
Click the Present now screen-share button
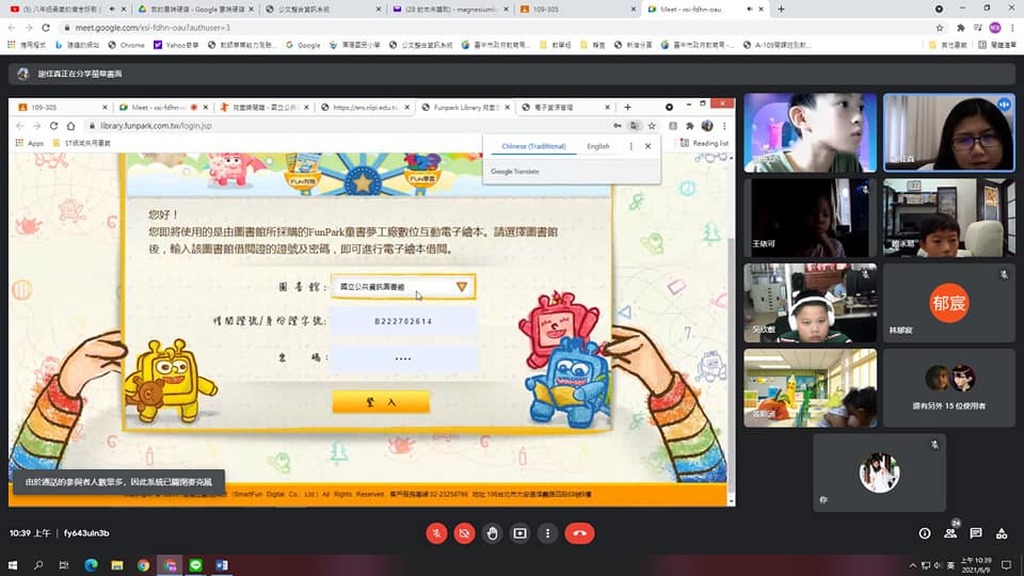(x=520, y=534)
